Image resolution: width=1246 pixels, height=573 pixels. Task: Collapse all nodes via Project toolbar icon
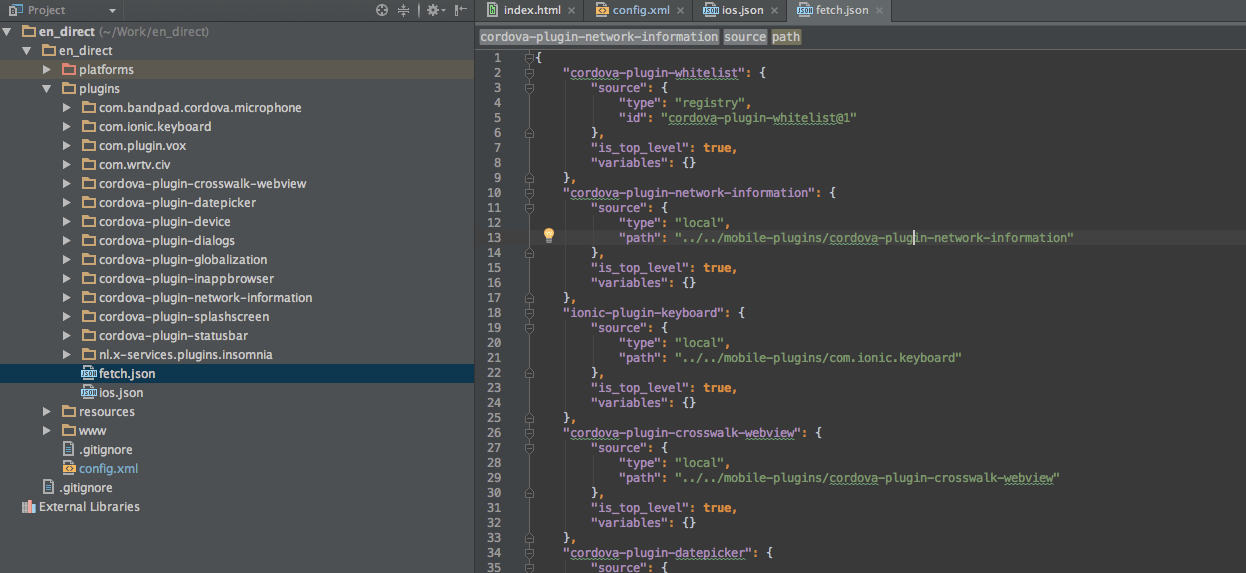coord(404,10)
